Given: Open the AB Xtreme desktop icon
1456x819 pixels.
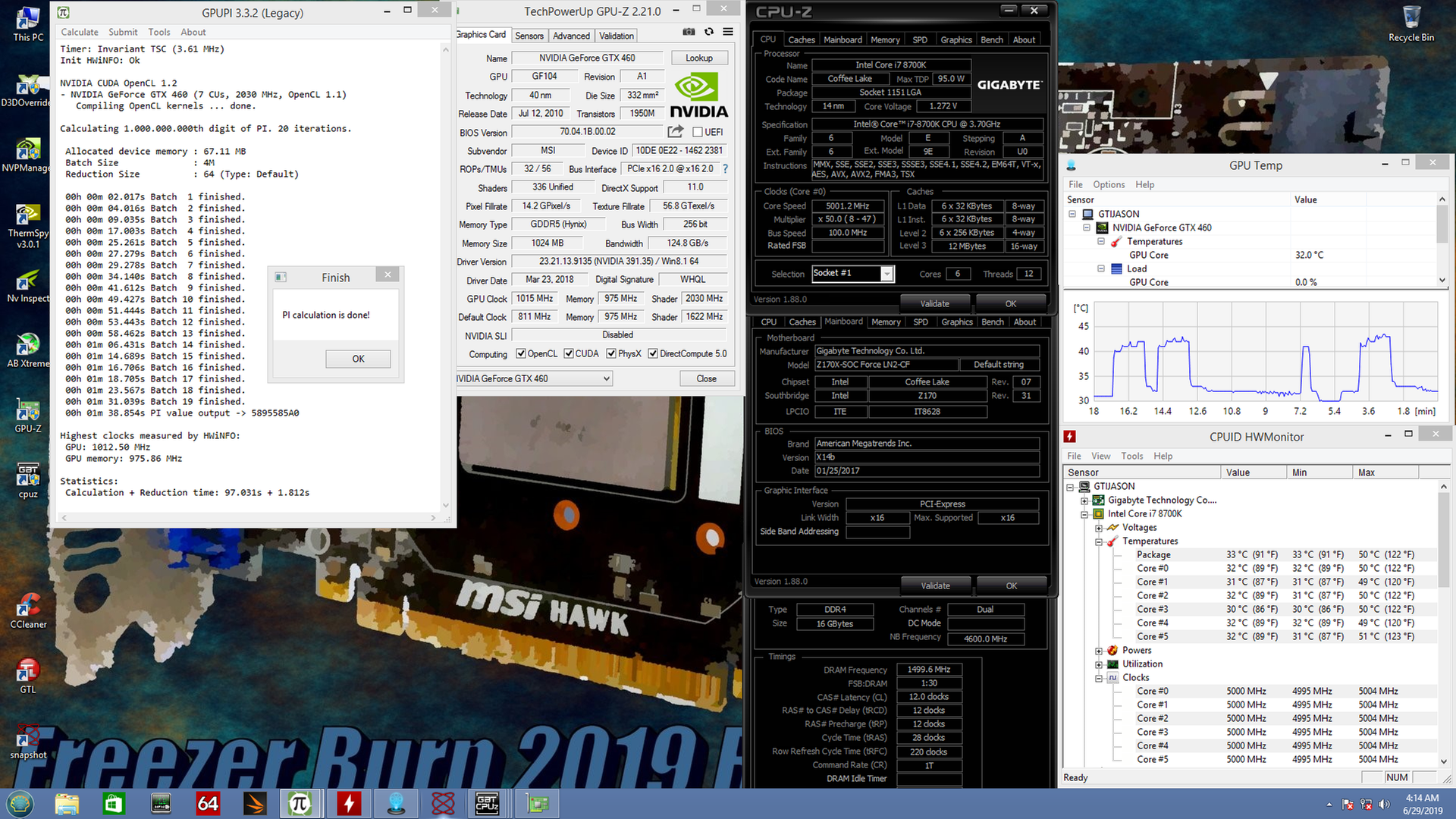Looking at the screenshot, I should click(27, 350).
